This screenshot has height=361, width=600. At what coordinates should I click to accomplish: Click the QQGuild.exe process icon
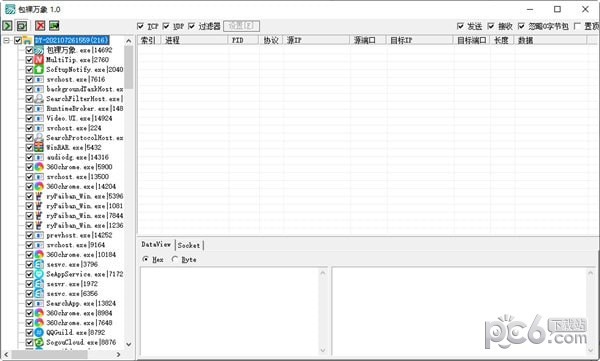click(x=39, y=332)
